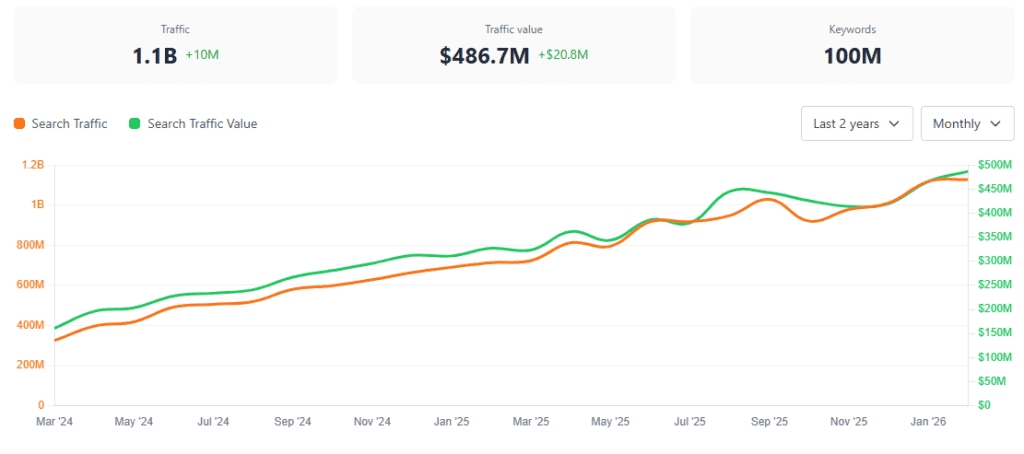This screenshot has height=454, width=1024.
Task: Click the 1B left axis value
Action: point(37,204)
